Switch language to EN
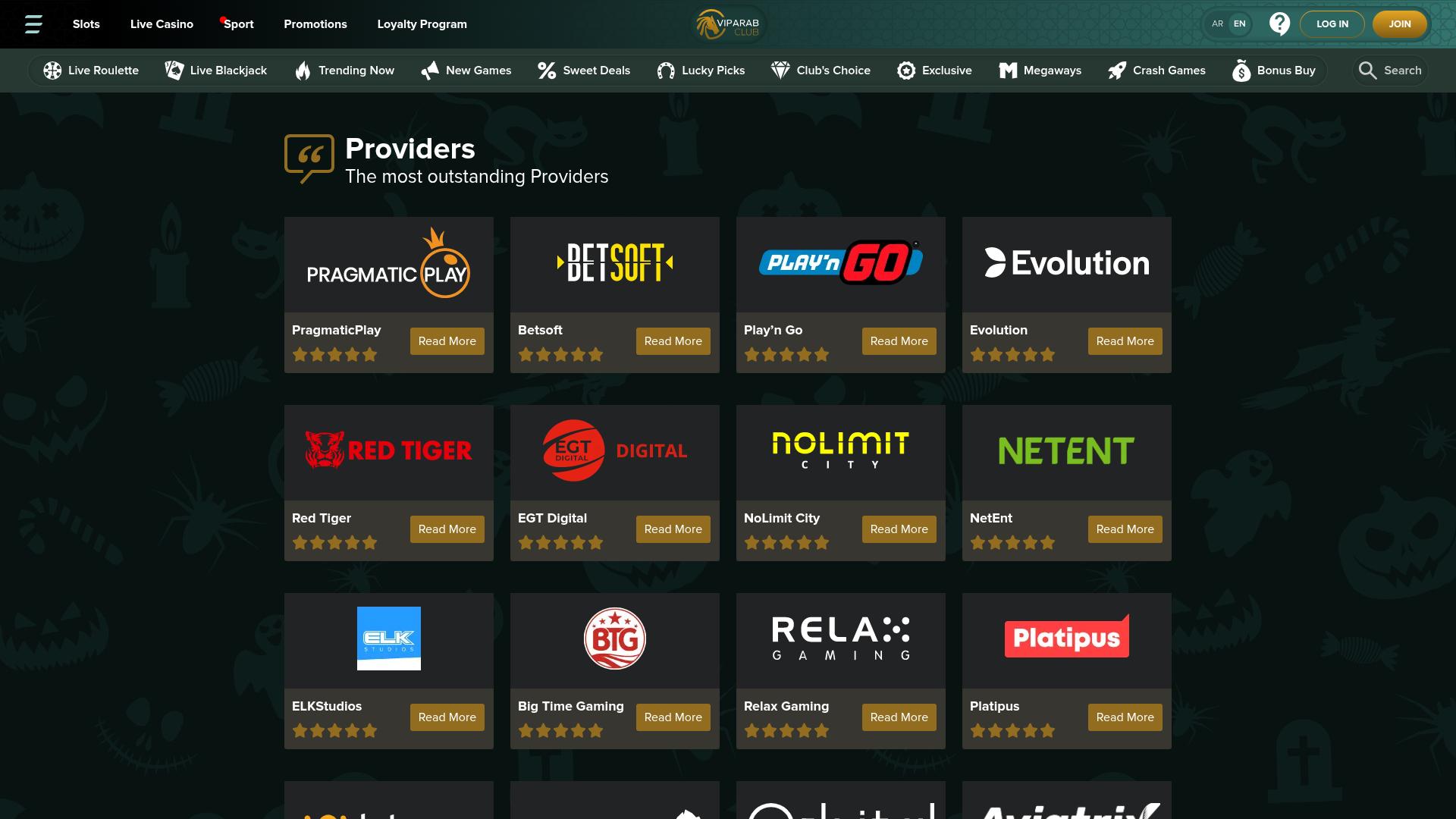 pyautogui.click(x=1240, y=24)
